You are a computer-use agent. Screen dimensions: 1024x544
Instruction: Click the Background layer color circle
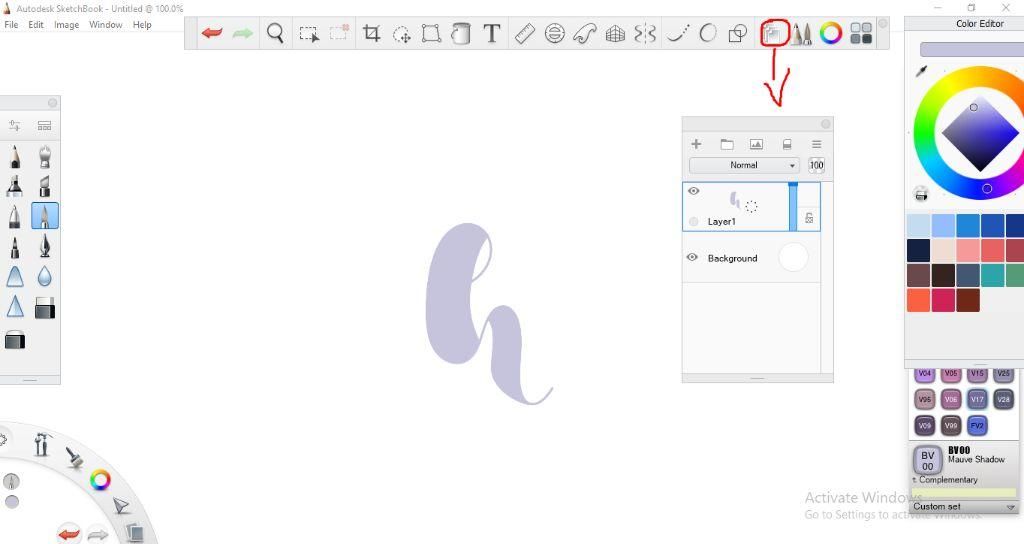coord(793,257)
